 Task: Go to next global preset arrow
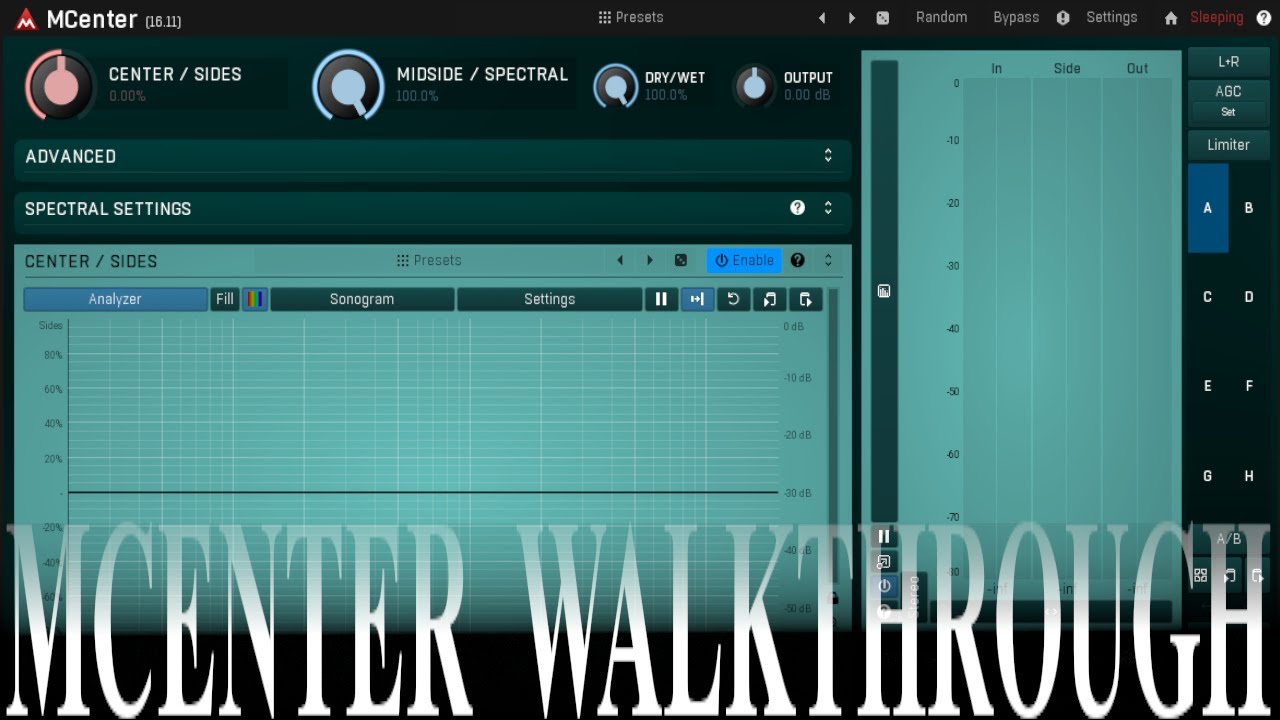pos(852,18)
